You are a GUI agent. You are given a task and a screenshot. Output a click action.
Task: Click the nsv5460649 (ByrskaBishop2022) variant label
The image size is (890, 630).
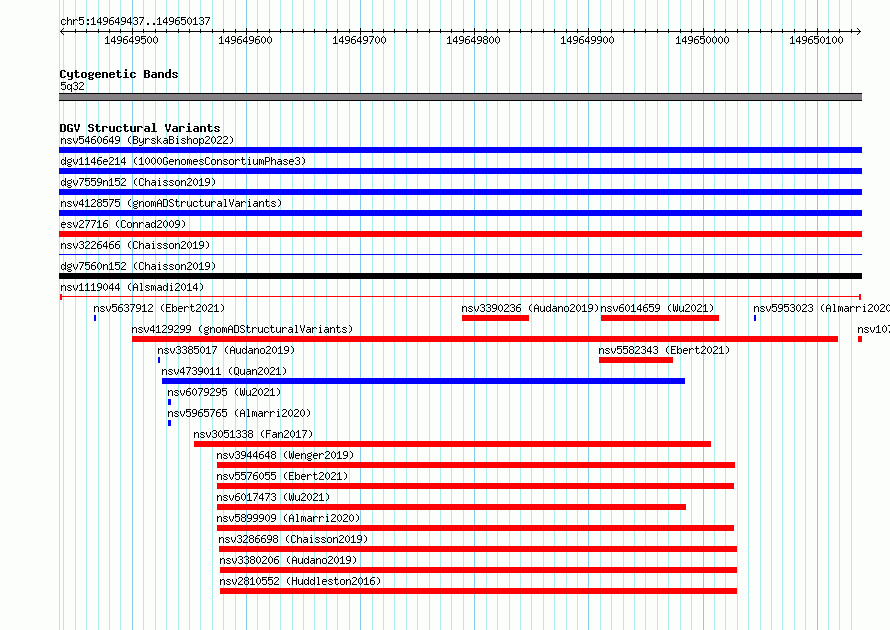(147, 140)
